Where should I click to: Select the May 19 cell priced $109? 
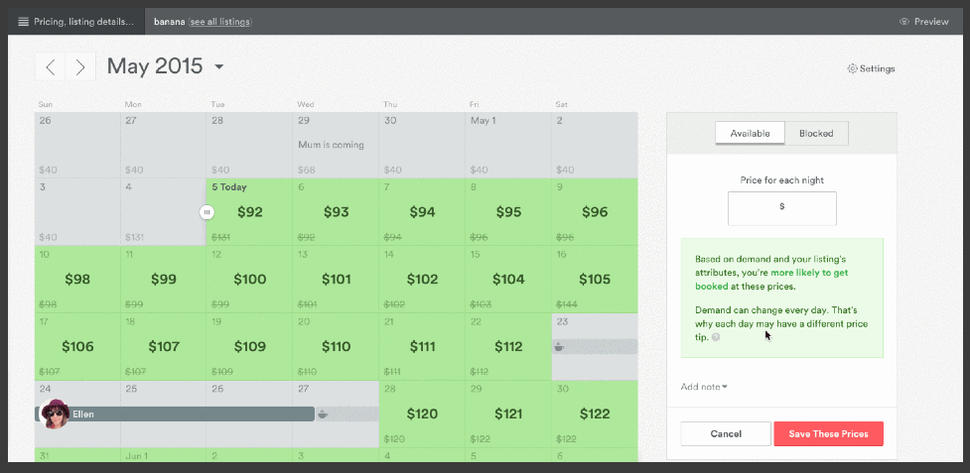249,347
